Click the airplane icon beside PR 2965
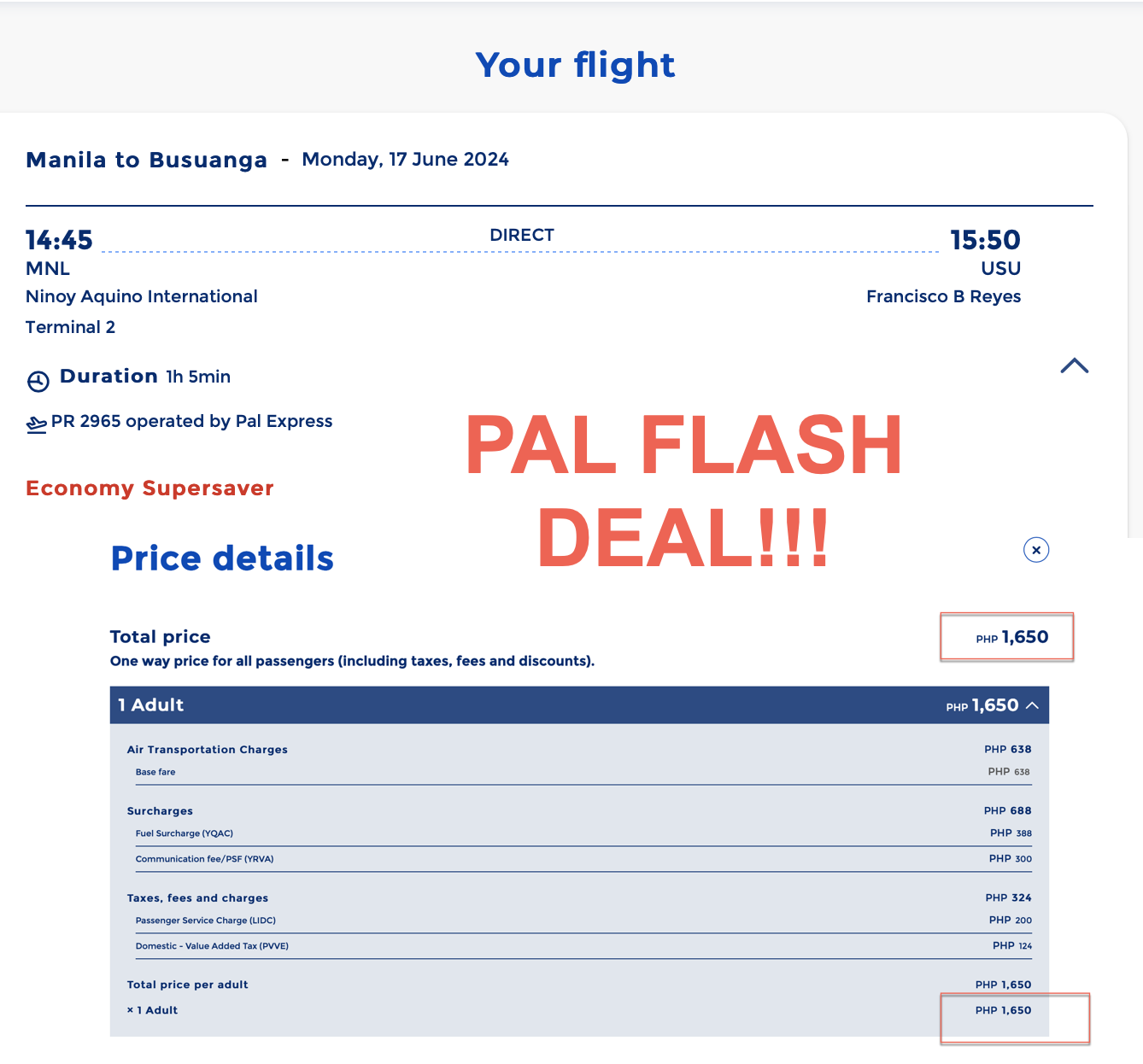 click(37, 424)
